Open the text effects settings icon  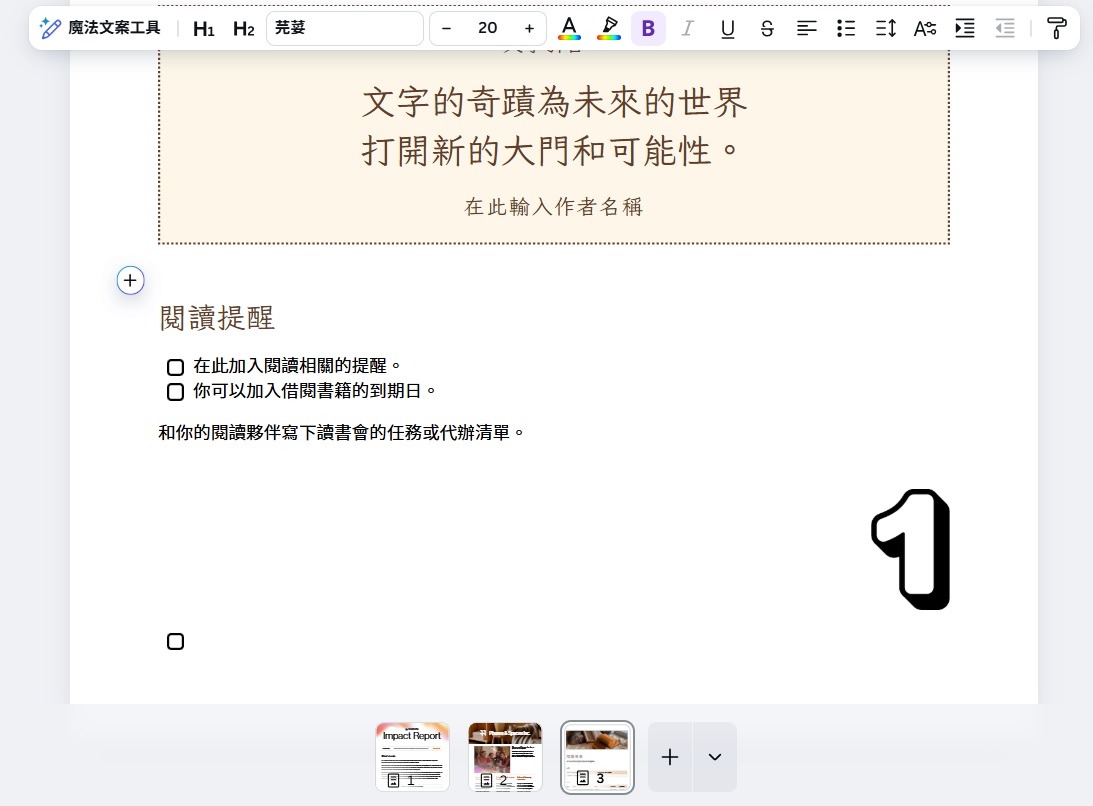tap(925, 29)
